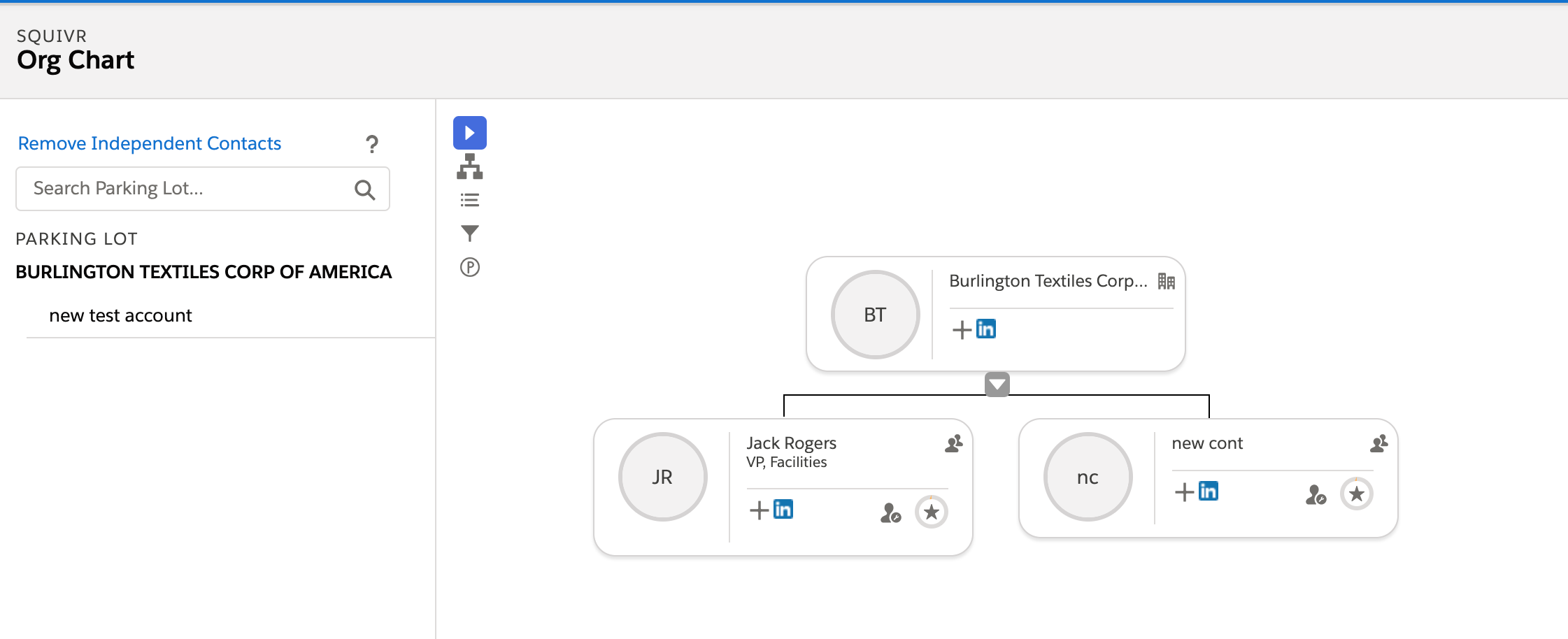
Task: Click plus icon on new cont card
Action: [1184, 492]
